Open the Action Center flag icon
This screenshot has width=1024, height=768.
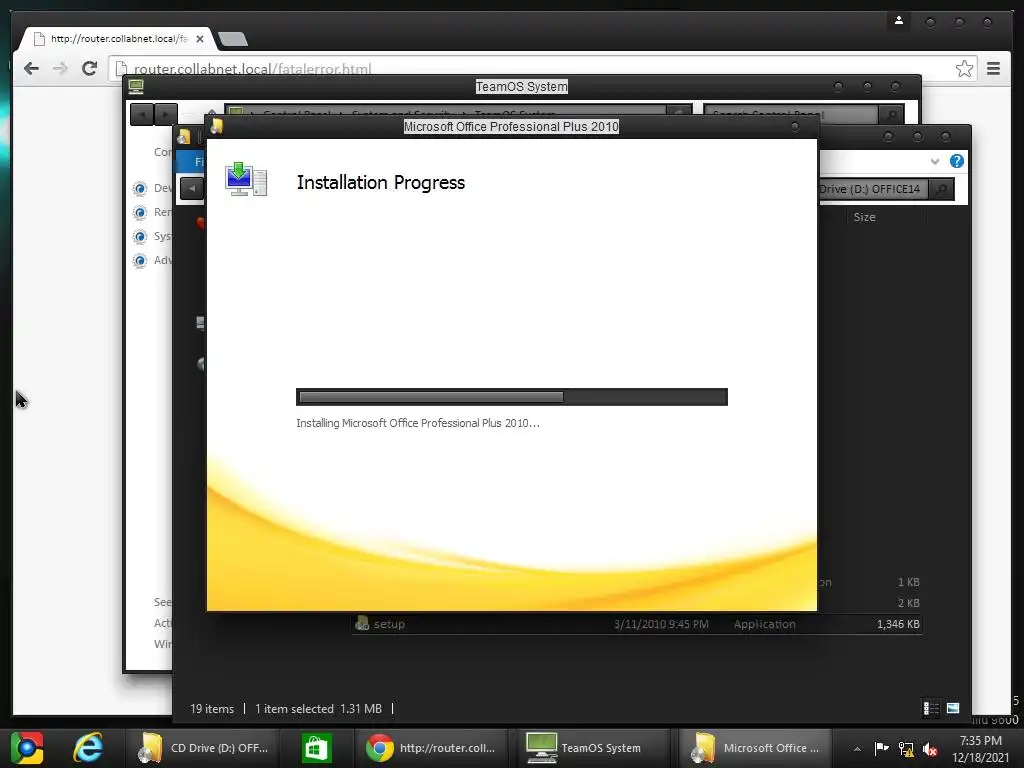tap(881, 748)
